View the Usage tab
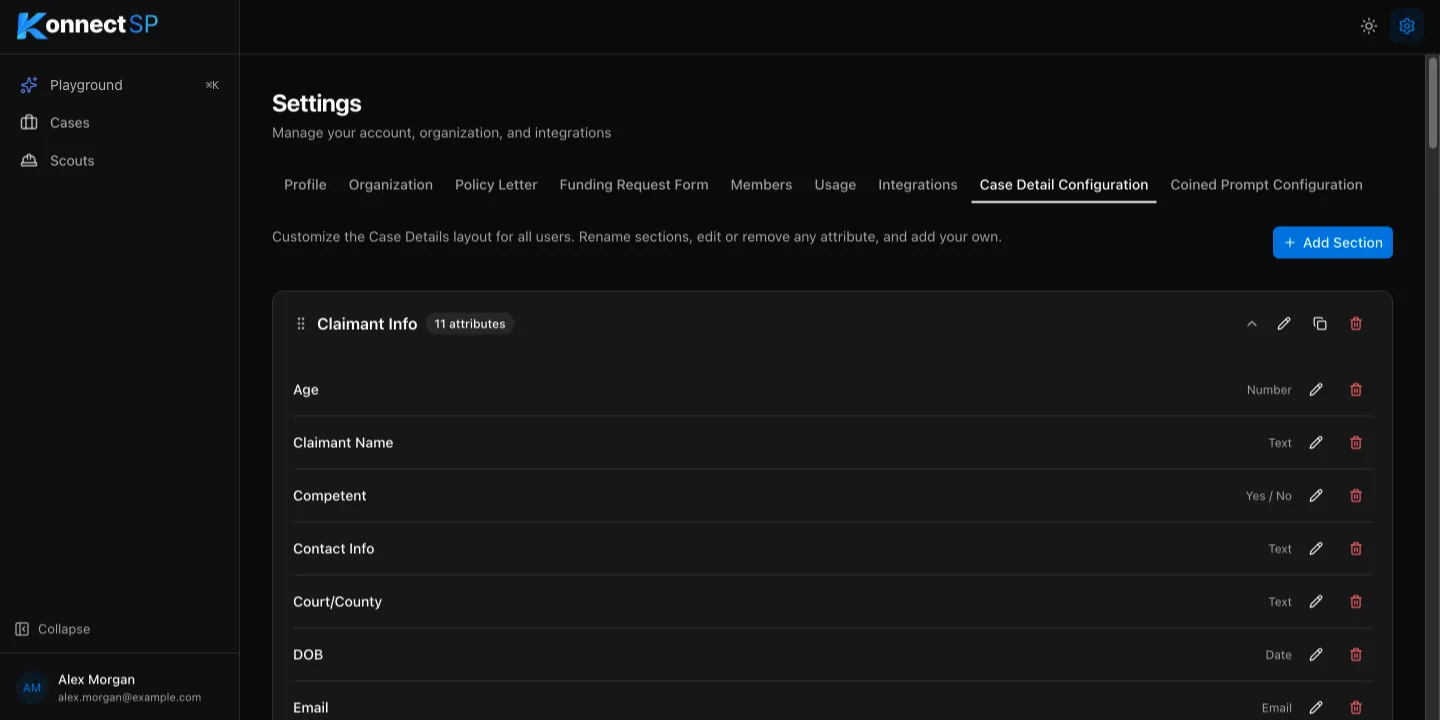The image size is (1440, 720). pos(835,185)
